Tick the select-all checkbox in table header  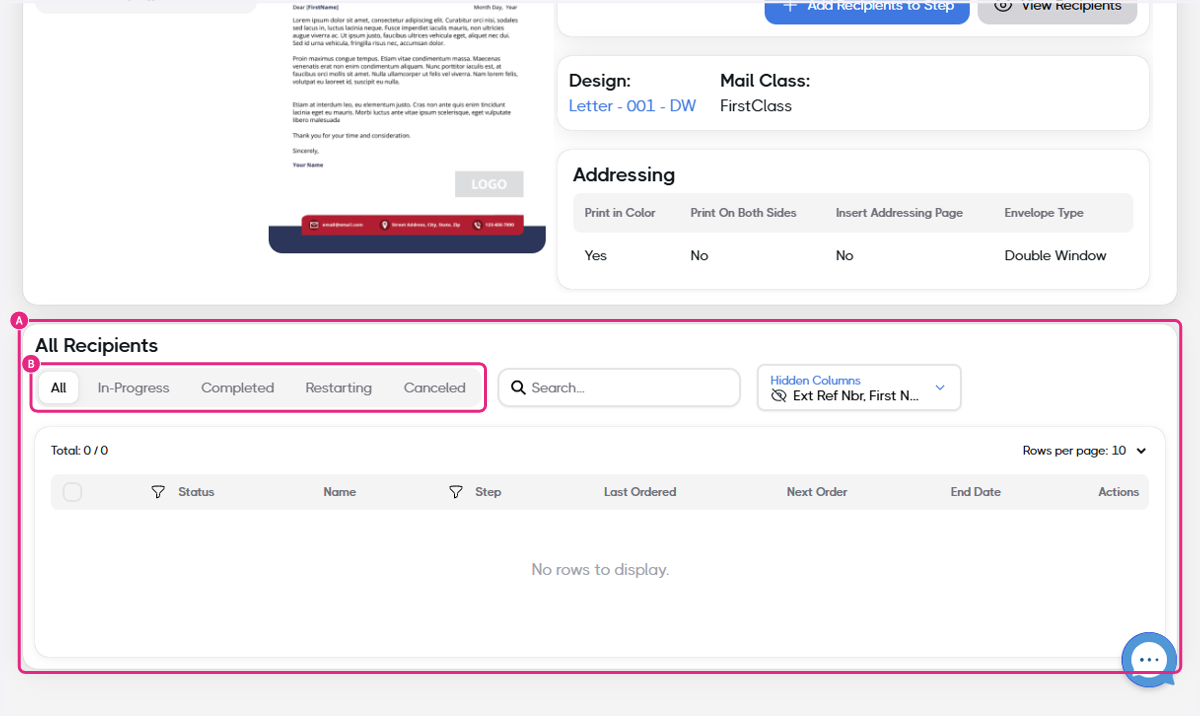click(72, 492)
